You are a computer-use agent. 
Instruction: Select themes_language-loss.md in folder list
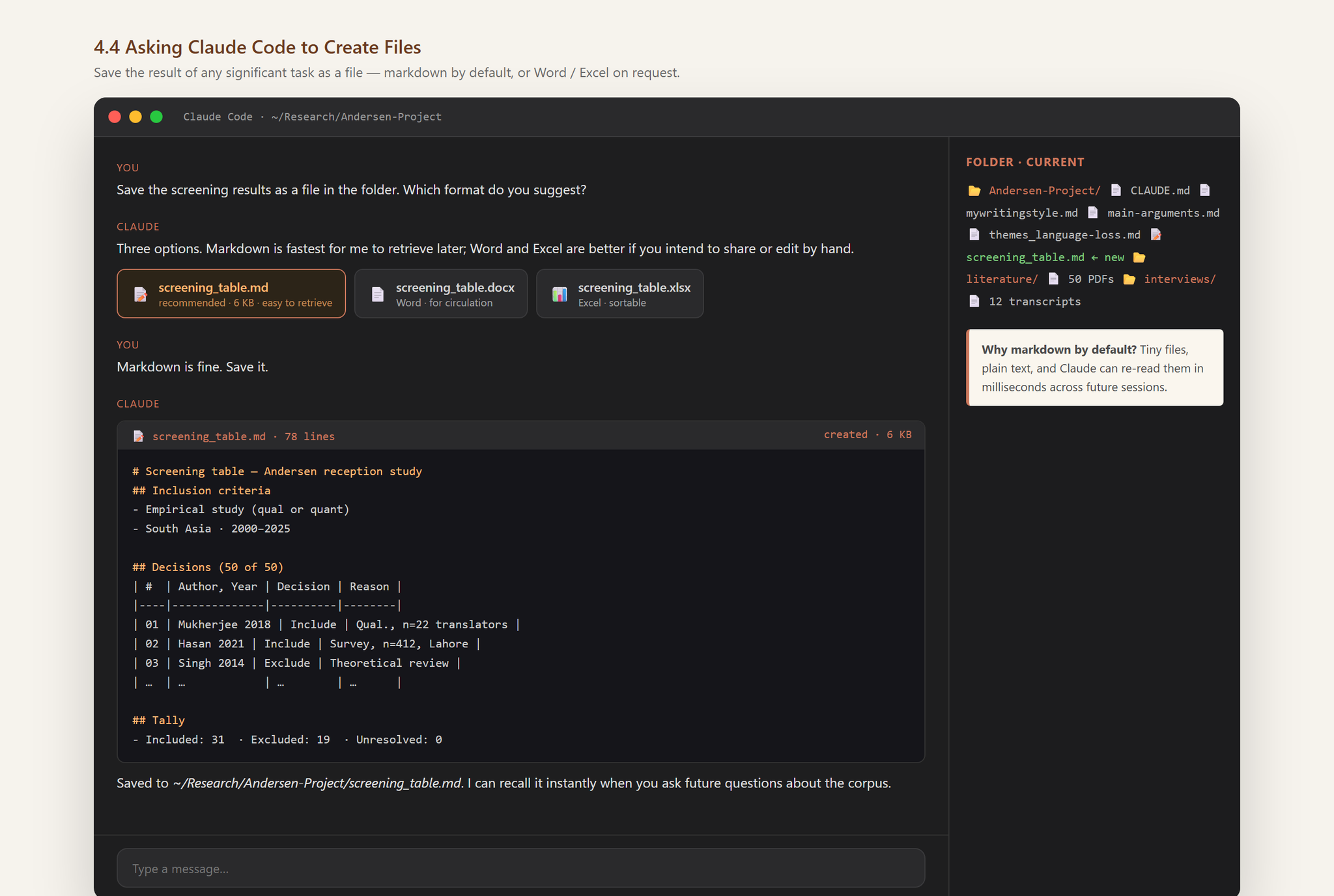pyautogui.click(x=1064, y=235)
